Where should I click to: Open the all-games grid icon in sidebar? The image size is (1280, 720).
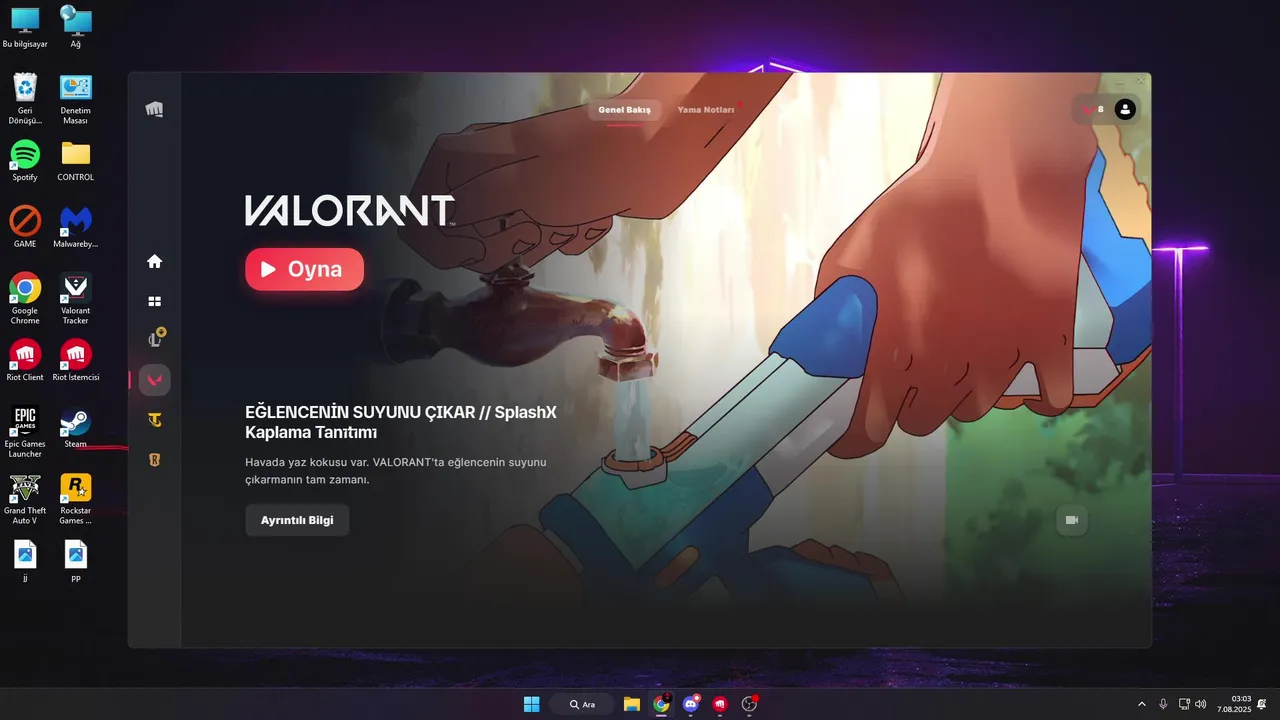click(154, 301)
